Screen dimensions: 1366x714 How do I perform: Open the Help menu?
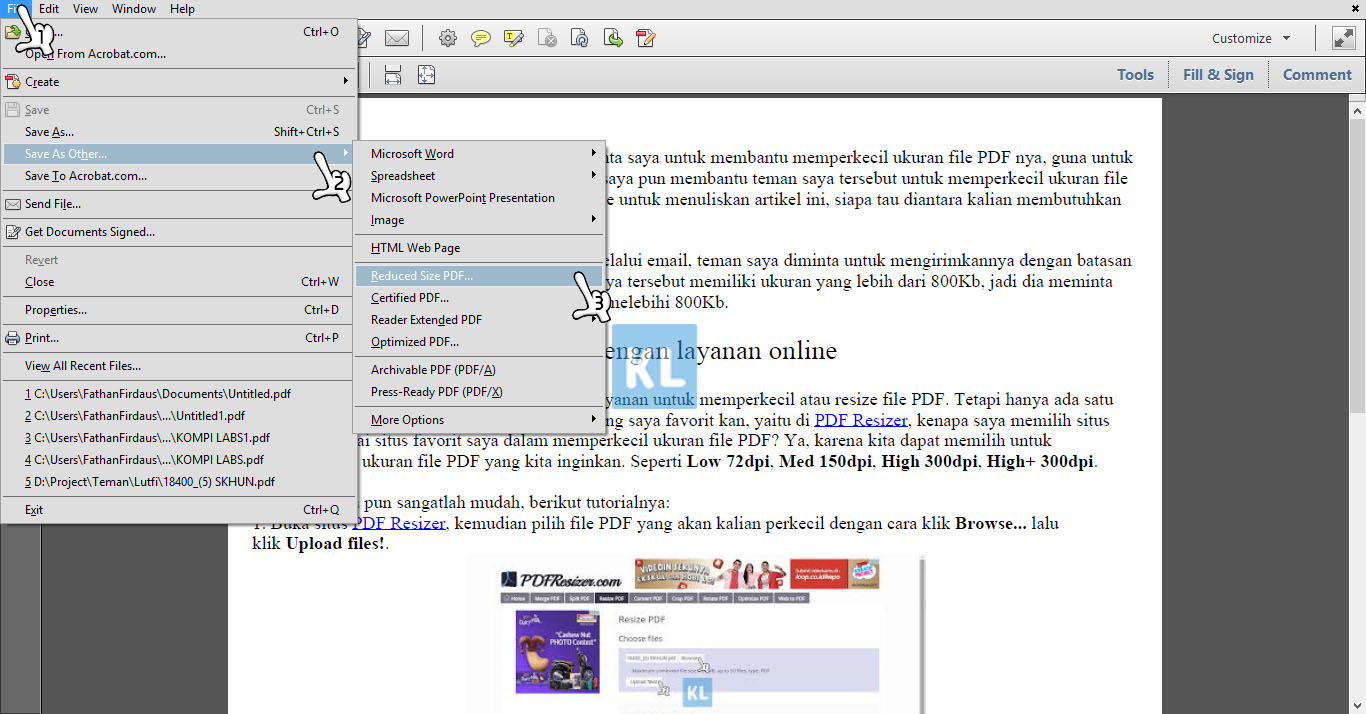182,9
